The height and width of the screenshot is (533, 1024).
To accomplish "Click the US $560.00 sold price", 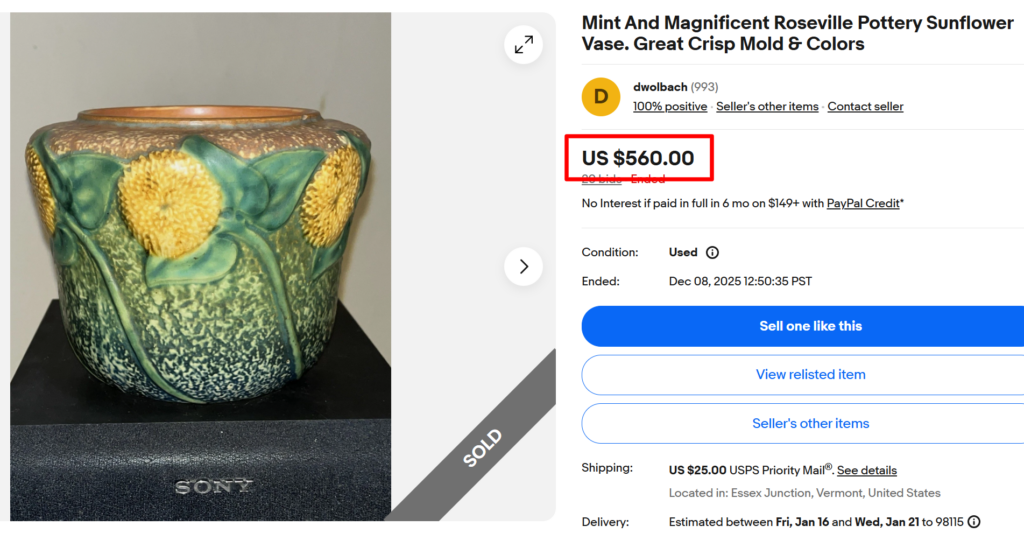I will (x=638, y=158).
